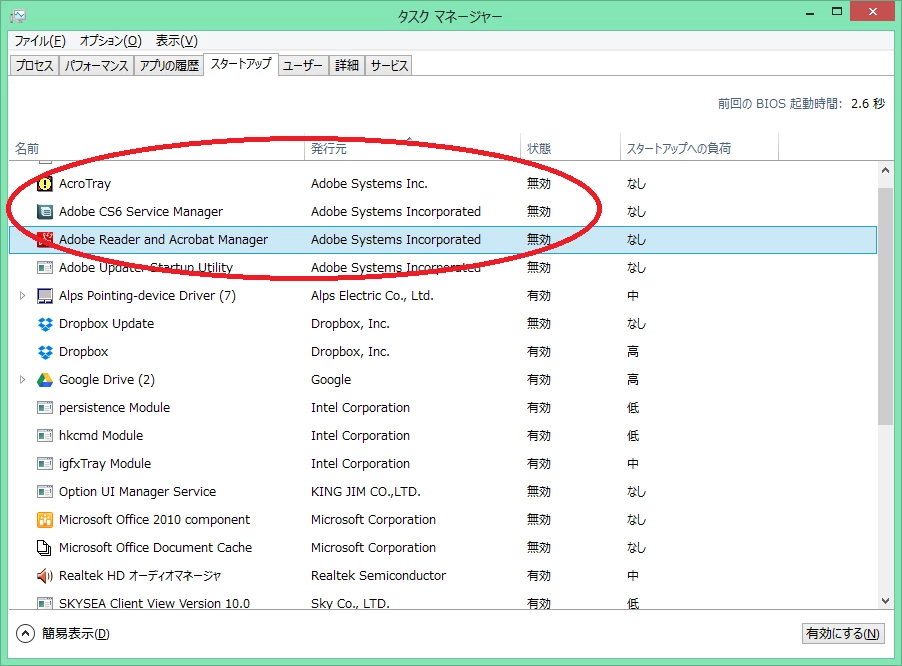
Task: Click the Adobe CS6 Service Manager icon
Action: coord(45,212)
